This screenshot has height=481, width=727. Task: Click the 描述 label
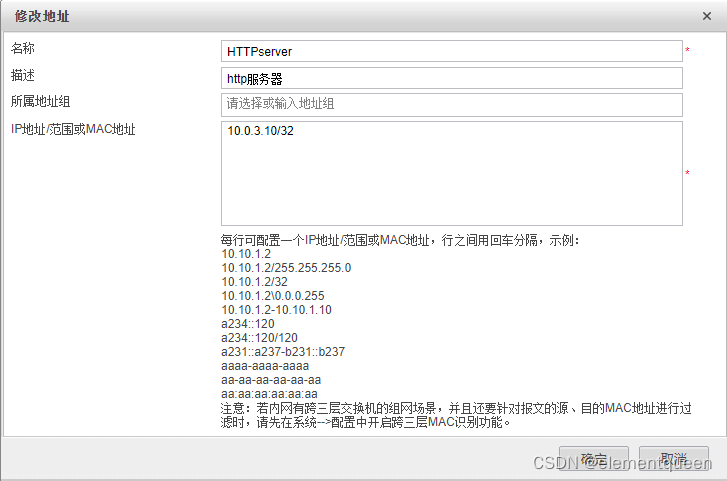[x=23, y=75]
